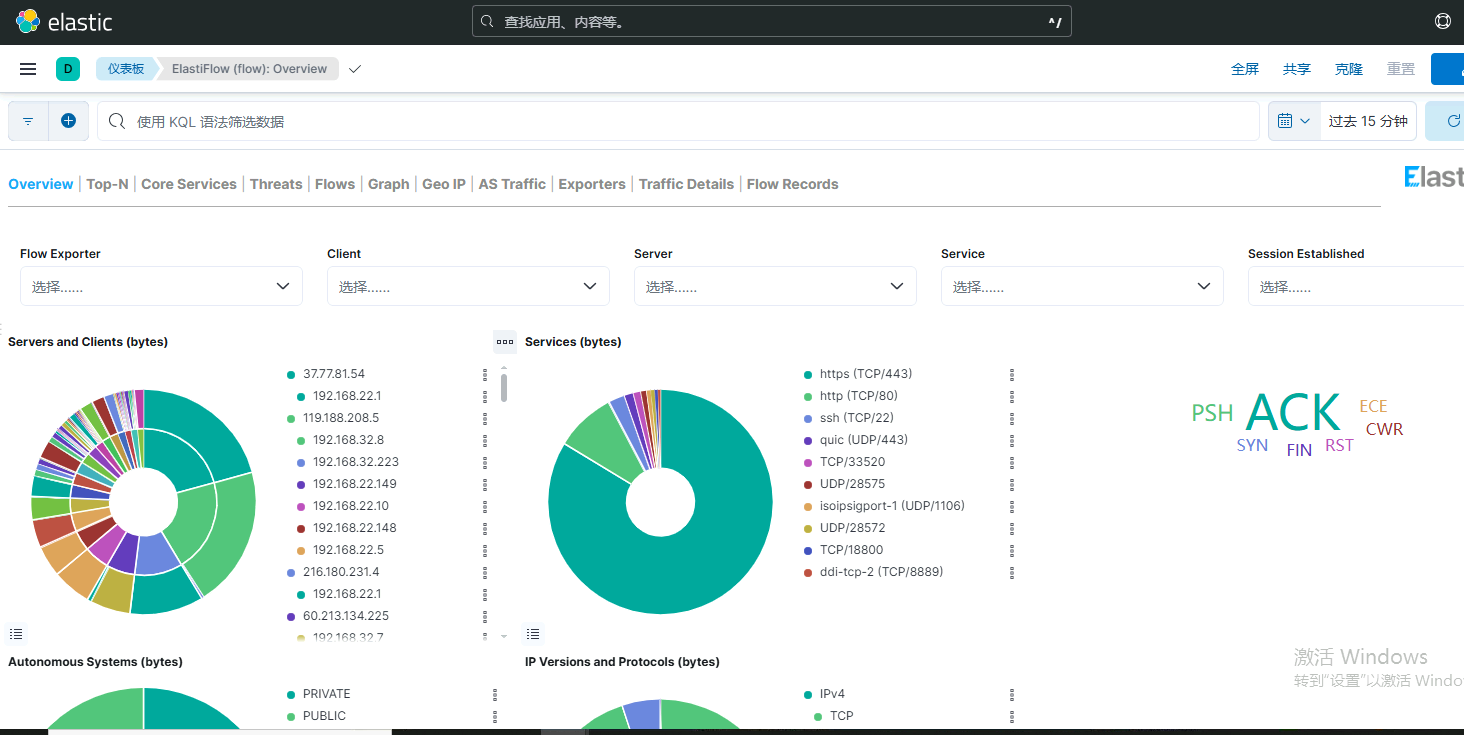
Task: Open the filter options menu icon
Action: tap(28, 121)
